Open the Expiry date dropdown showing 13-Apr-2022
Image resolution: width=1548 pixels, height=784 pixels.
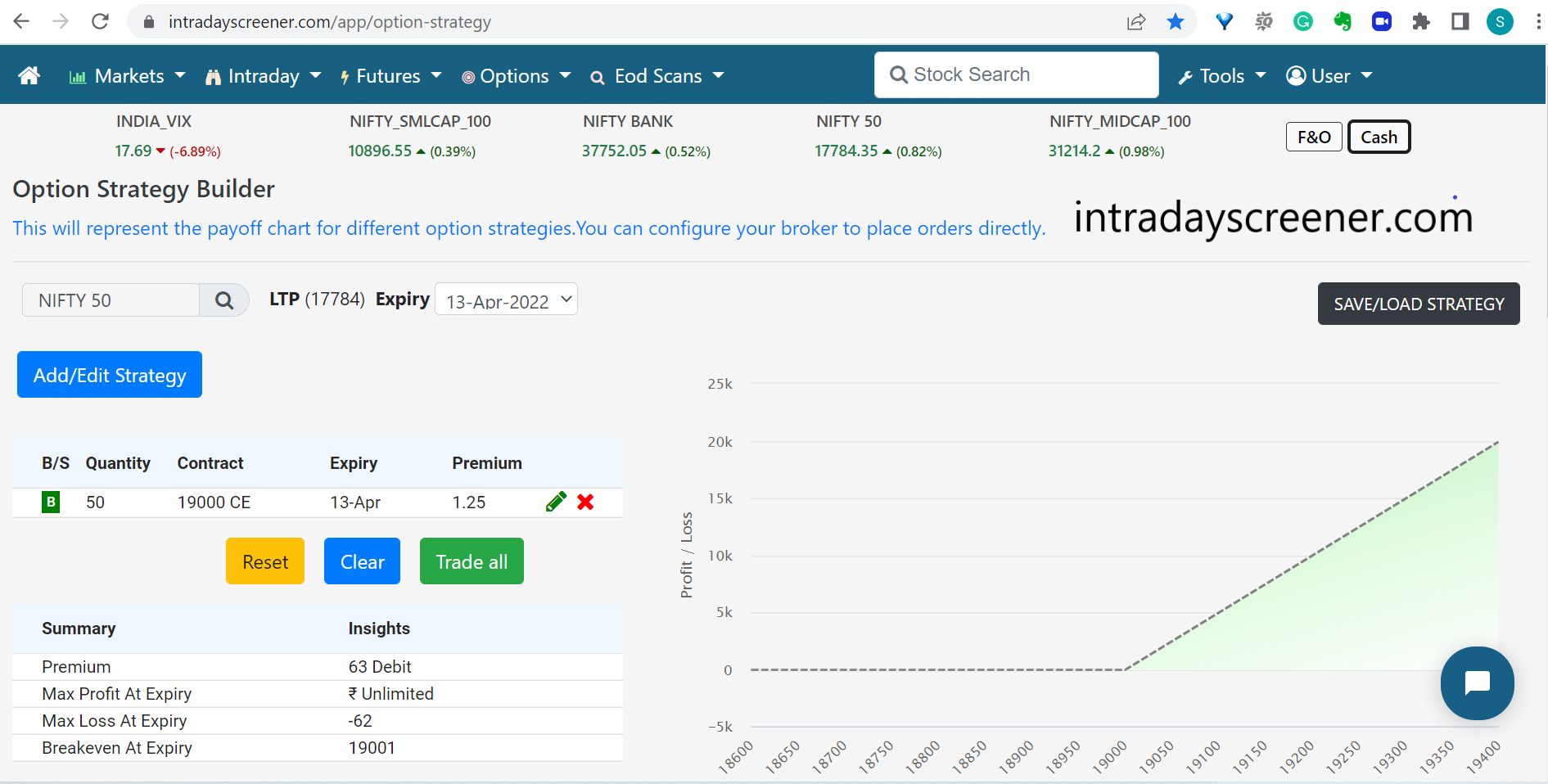click(x=505, y=300)
